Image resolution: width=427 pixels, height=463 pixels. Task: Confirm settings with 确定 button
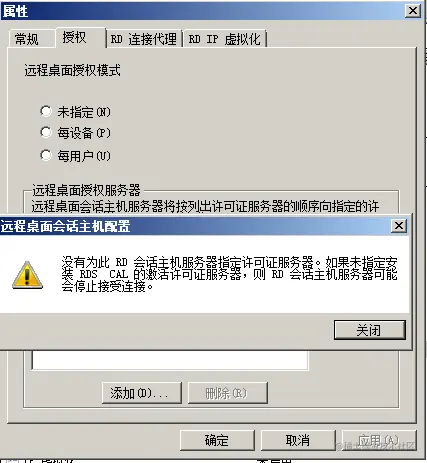tap(217, 440)
